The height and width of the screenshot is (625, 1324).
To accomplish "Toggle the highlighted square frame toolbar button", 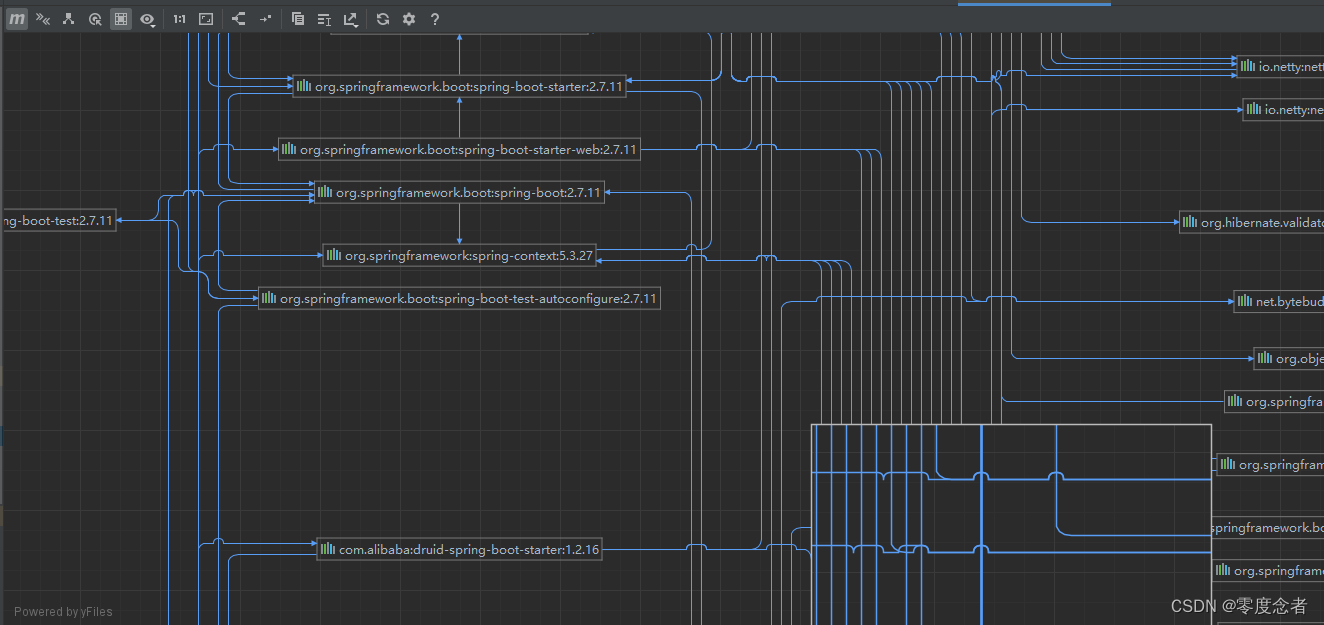I will [121, 19].
